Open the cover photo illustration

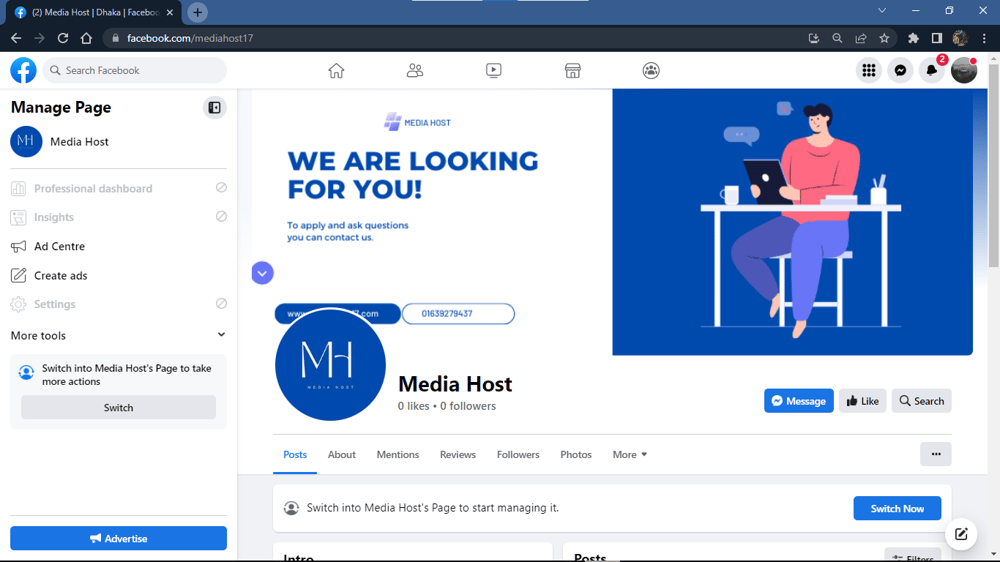(792, 222)
